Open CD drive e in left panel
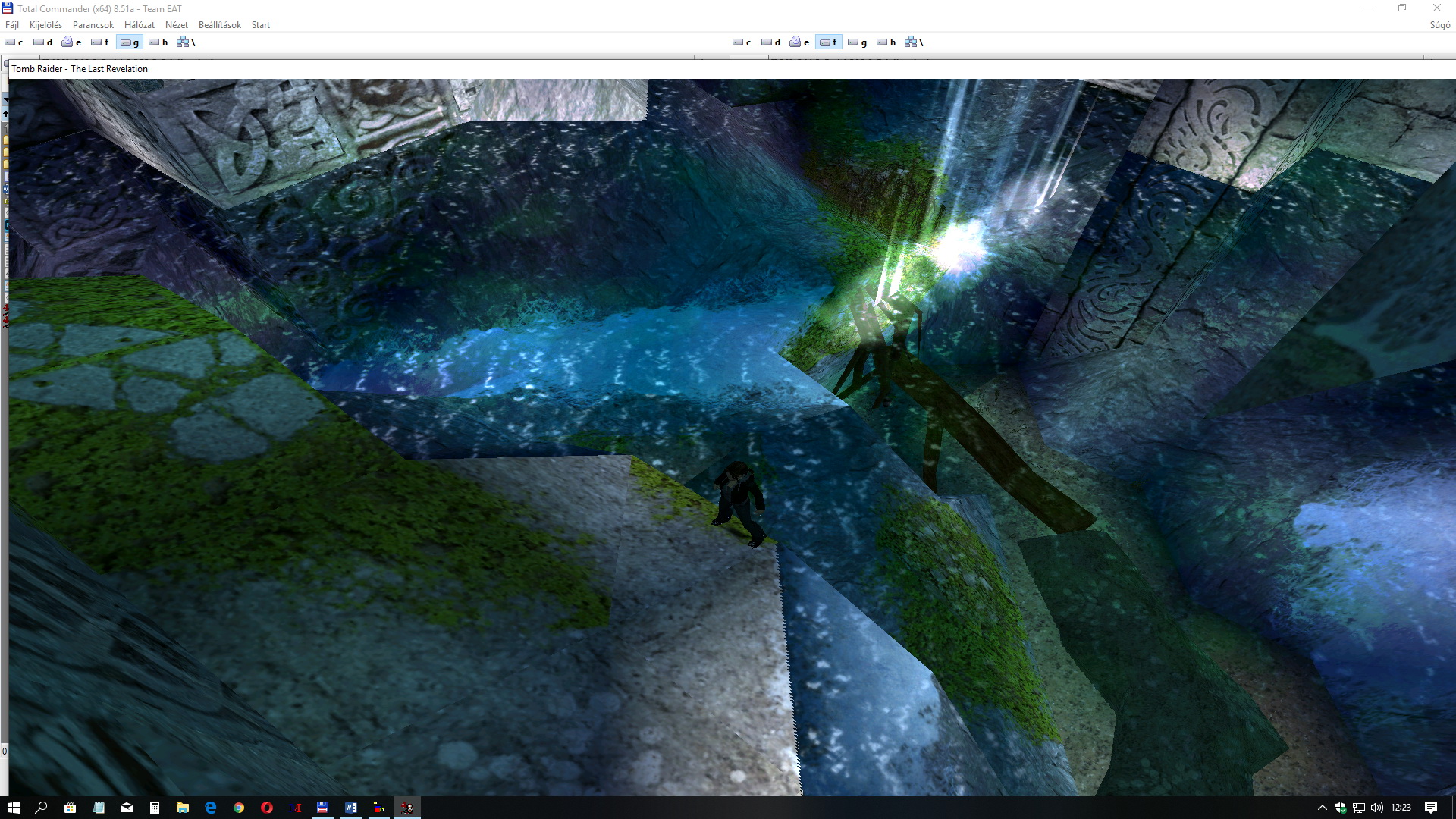This screenshot has width=1456, height=819. [72, 42]
